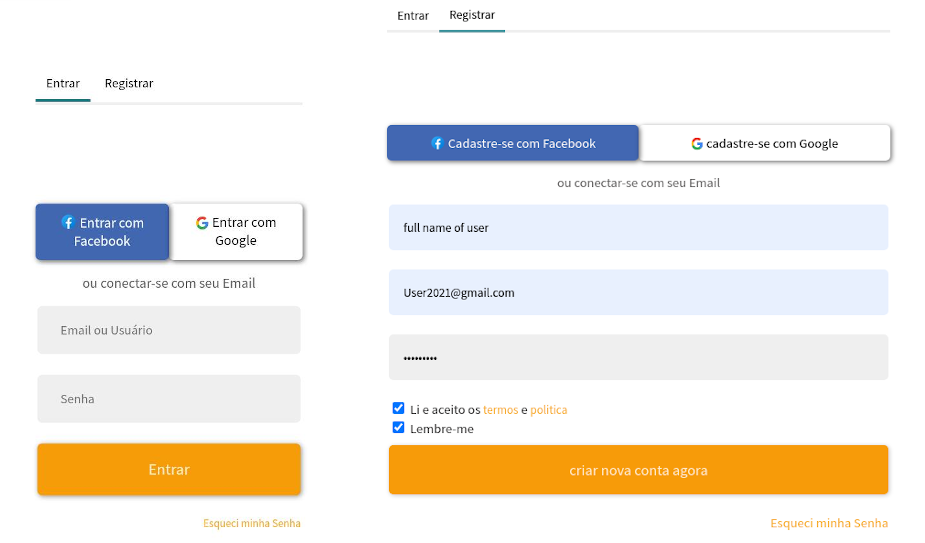The image size is (925, 543).
Task: Click criar nova conta agora button
Action: coord(638,470)
